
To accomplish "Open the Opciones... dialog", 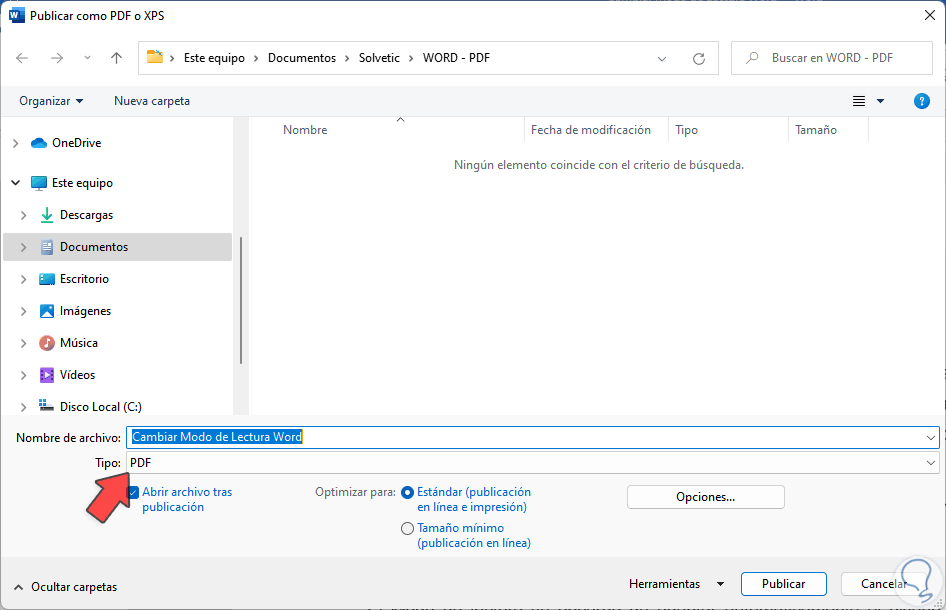I will (705, 497).
